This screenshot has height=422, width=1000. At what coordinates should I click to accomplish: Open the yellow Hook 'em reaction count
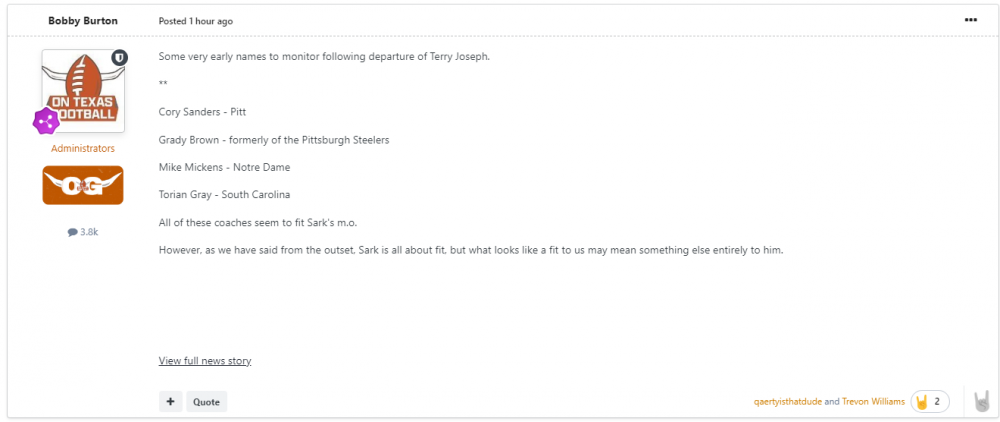(x=929, y=401)
